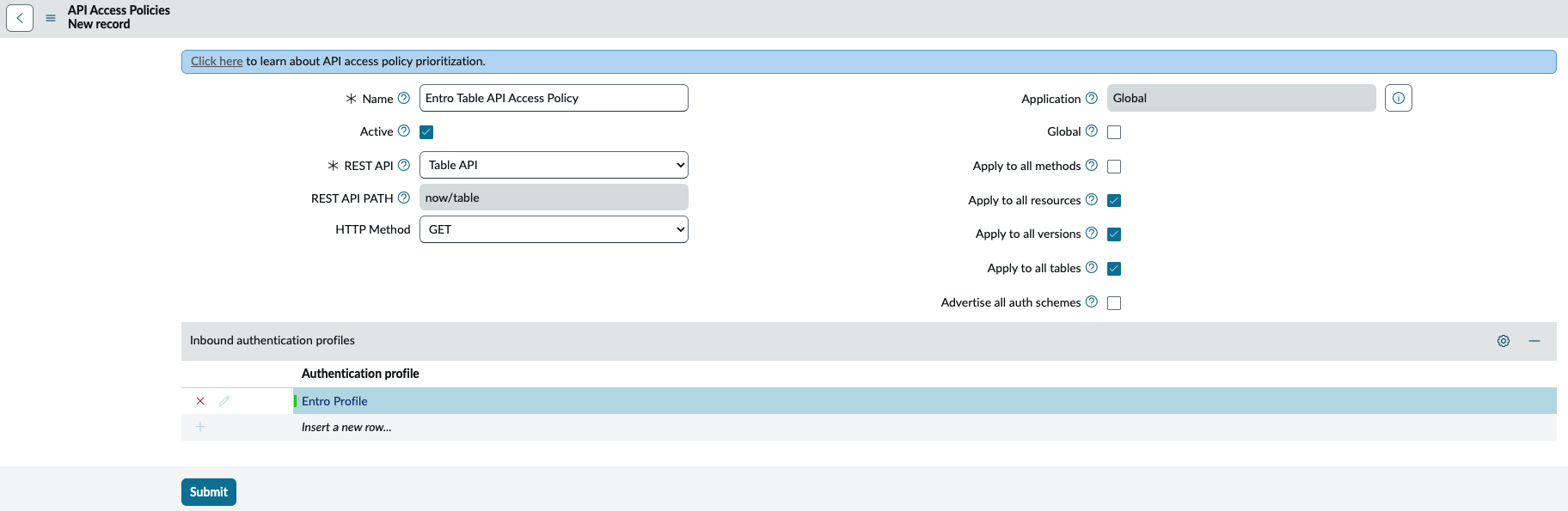Add a new row with plus icon
This screenshot has width=1568, height=511.
coord(200,427)
